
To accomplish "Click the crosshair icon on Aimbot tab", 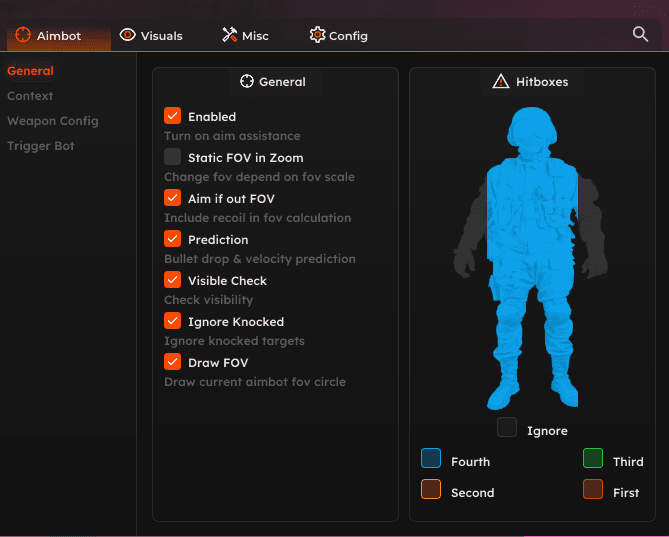I will pos(23,35).
